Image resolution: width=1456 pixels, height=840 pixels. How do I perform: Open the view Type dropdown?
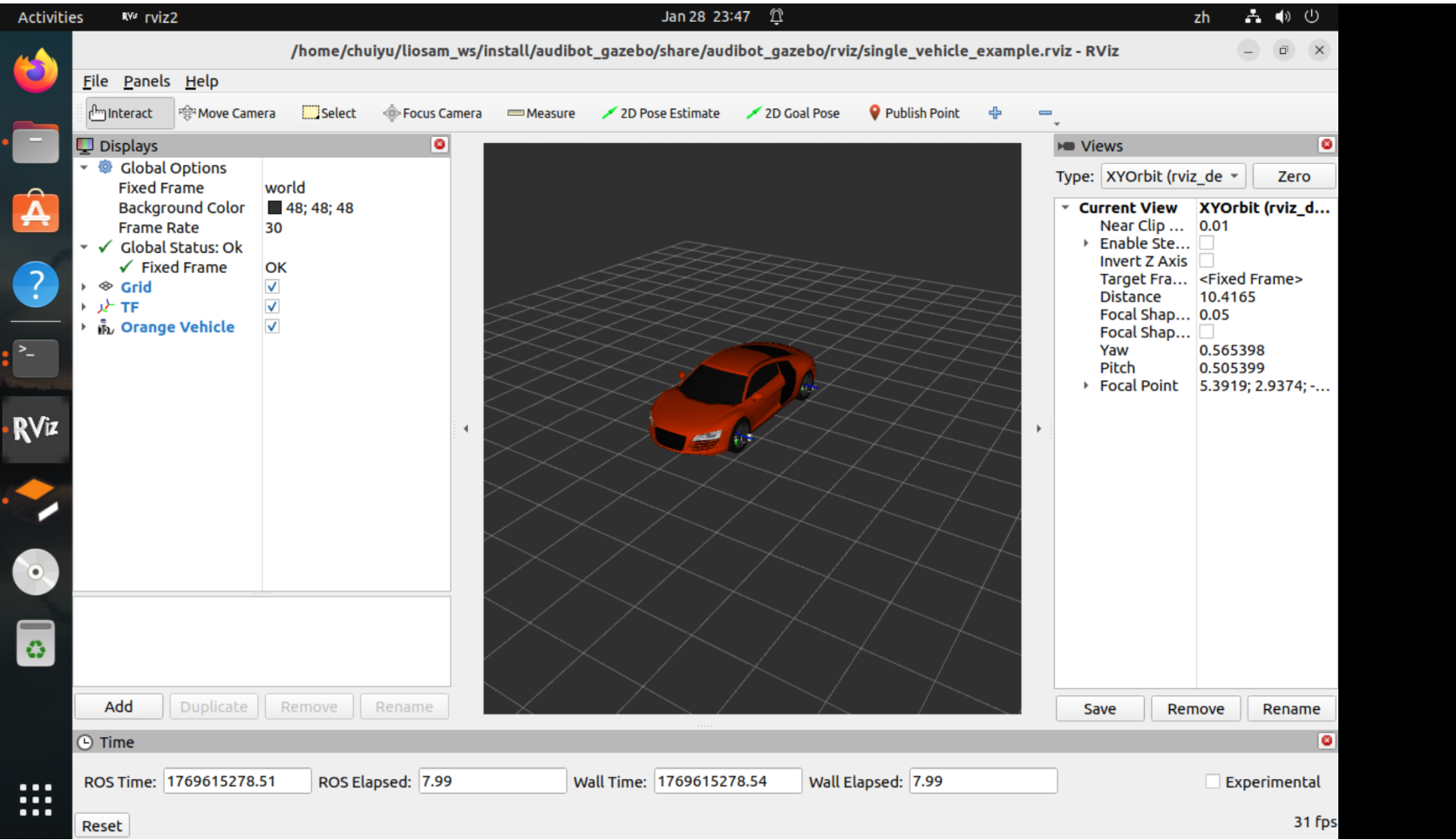(1173, 176)
